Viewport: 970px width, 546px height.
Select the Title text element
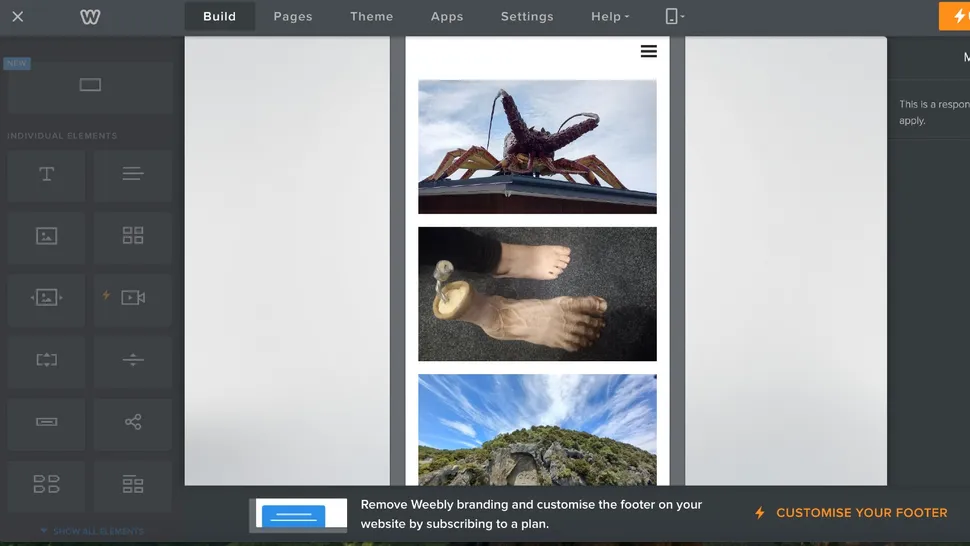click(x=47, y=175)
